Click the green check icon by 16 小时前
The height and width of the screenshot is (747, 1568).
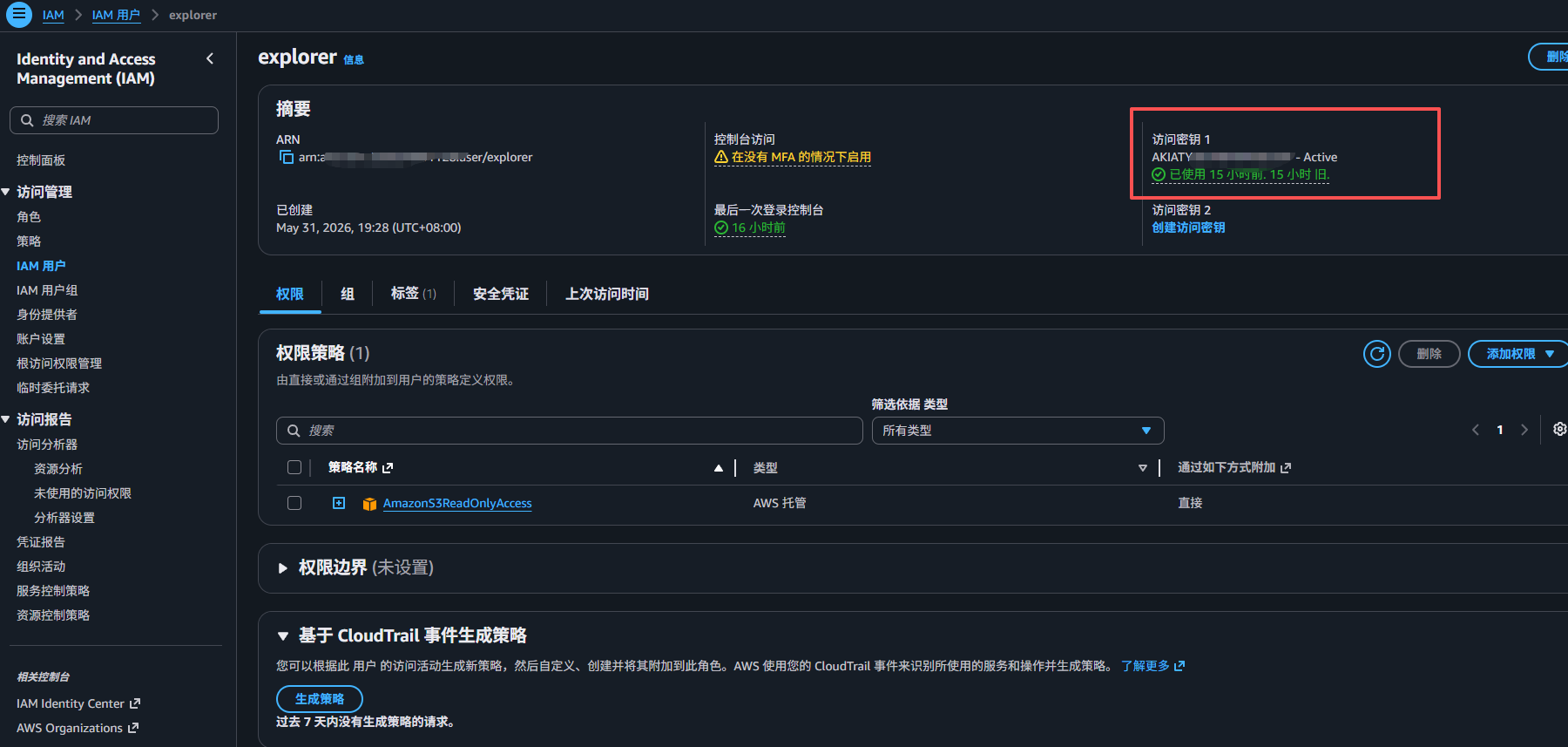(721, 227)
